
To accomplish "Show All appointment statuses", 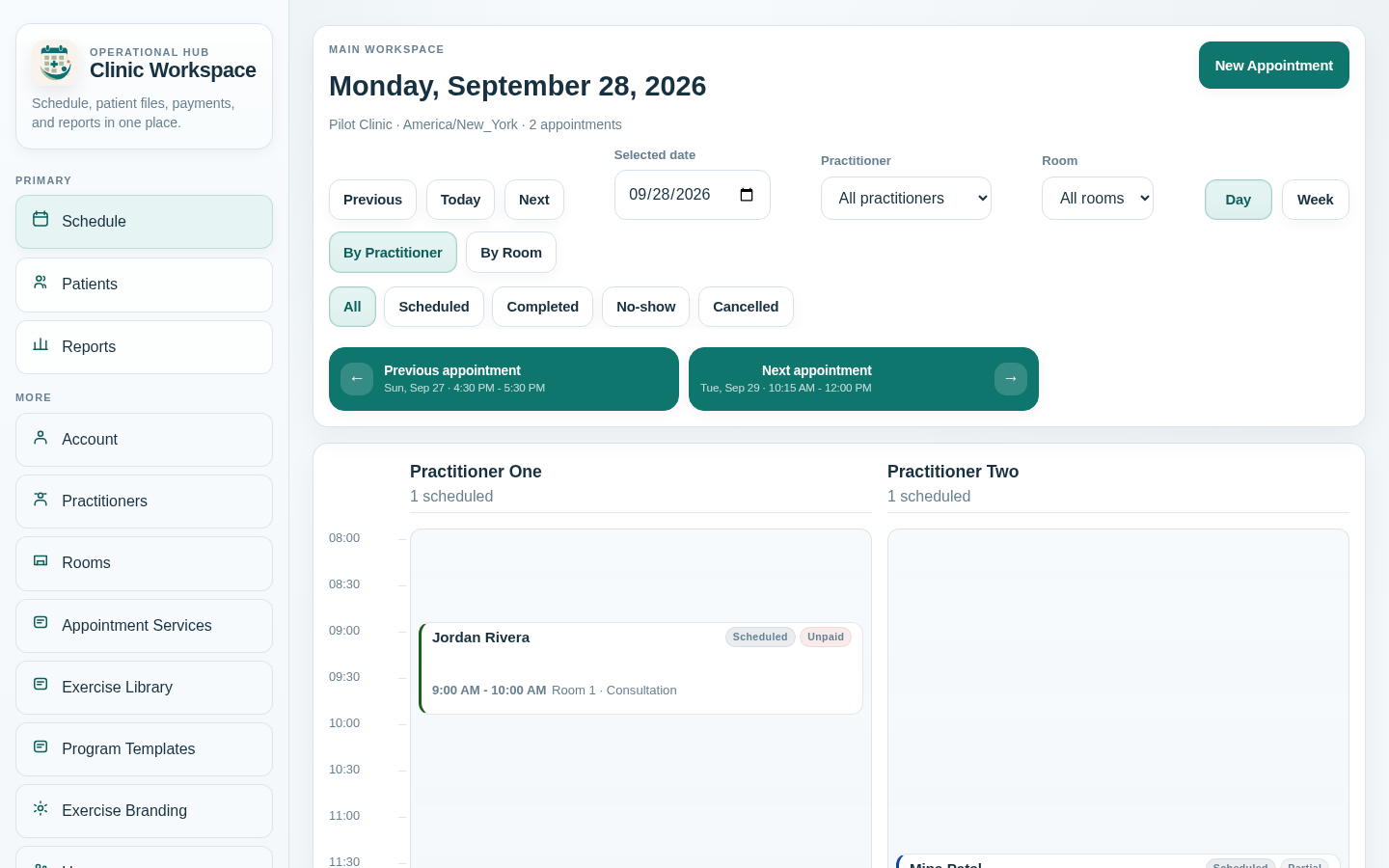I will click(x=352, y=307).
